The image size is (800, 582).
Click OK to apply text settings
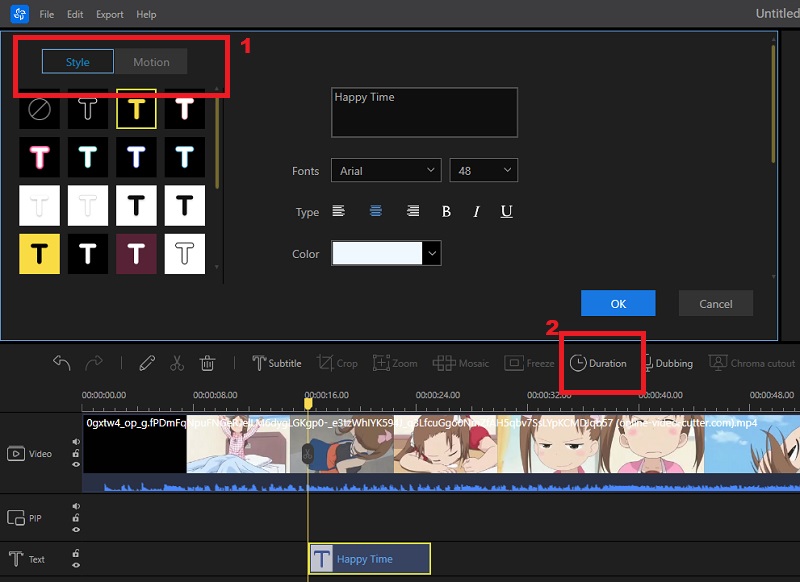click(618, 303)
